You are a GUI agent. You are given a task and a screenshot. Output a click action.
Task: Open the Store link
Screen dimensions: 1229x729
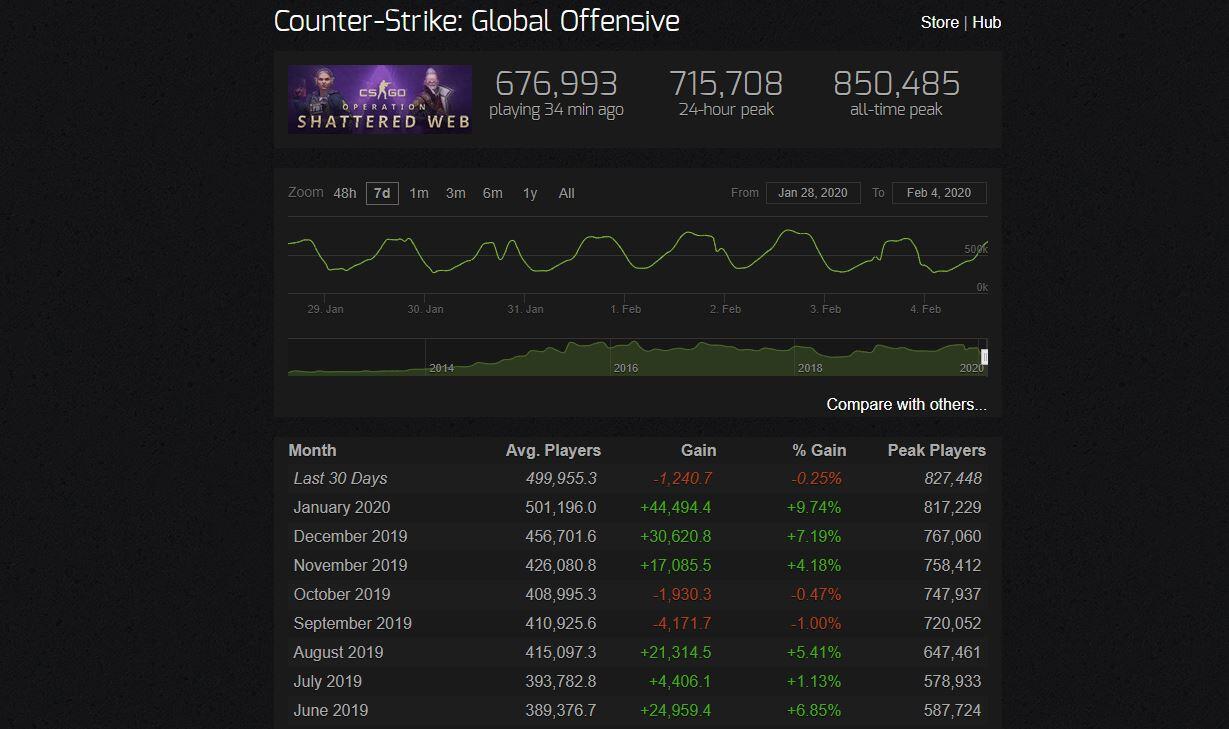[939, 22]
